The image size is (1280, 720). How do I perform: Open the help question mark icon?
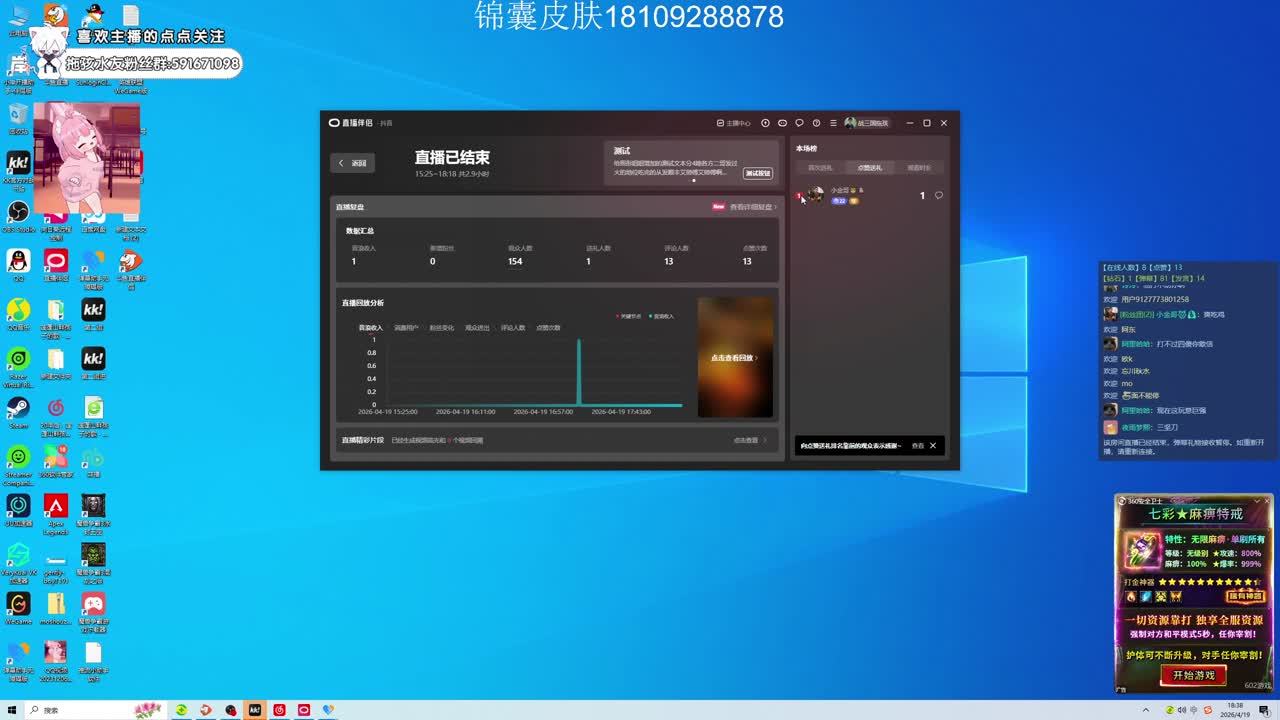click(816, 123)
